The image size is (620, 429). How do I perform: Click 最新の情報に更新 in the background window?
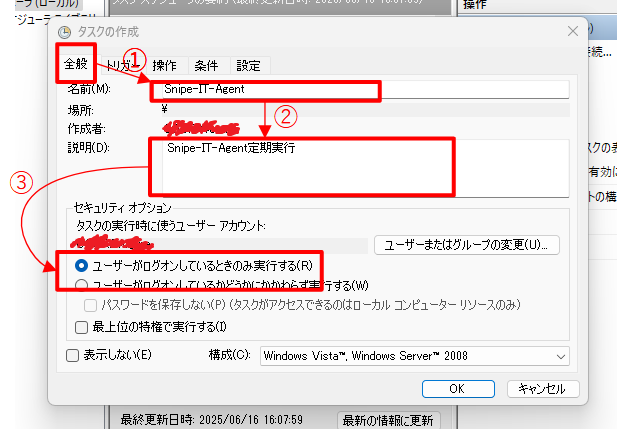(388, 420)
